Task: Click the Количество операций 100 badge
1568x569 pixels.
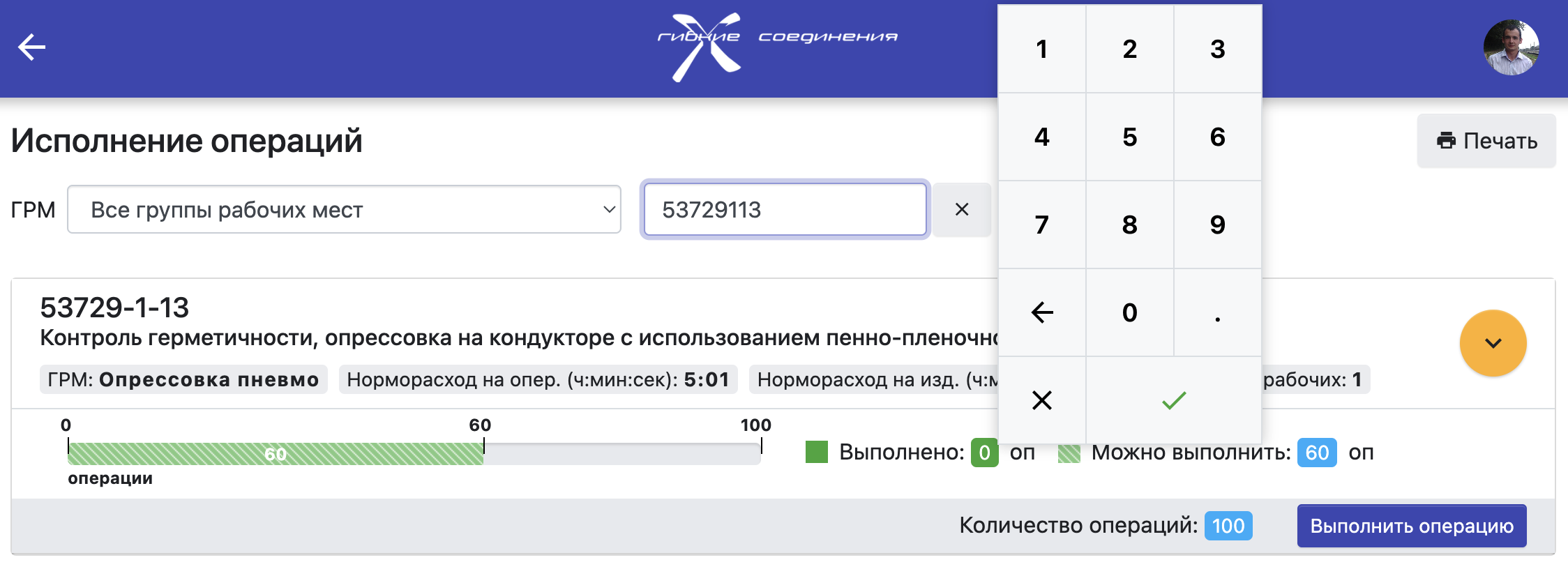Action: pyautogui.click(x=1228, y=526)
